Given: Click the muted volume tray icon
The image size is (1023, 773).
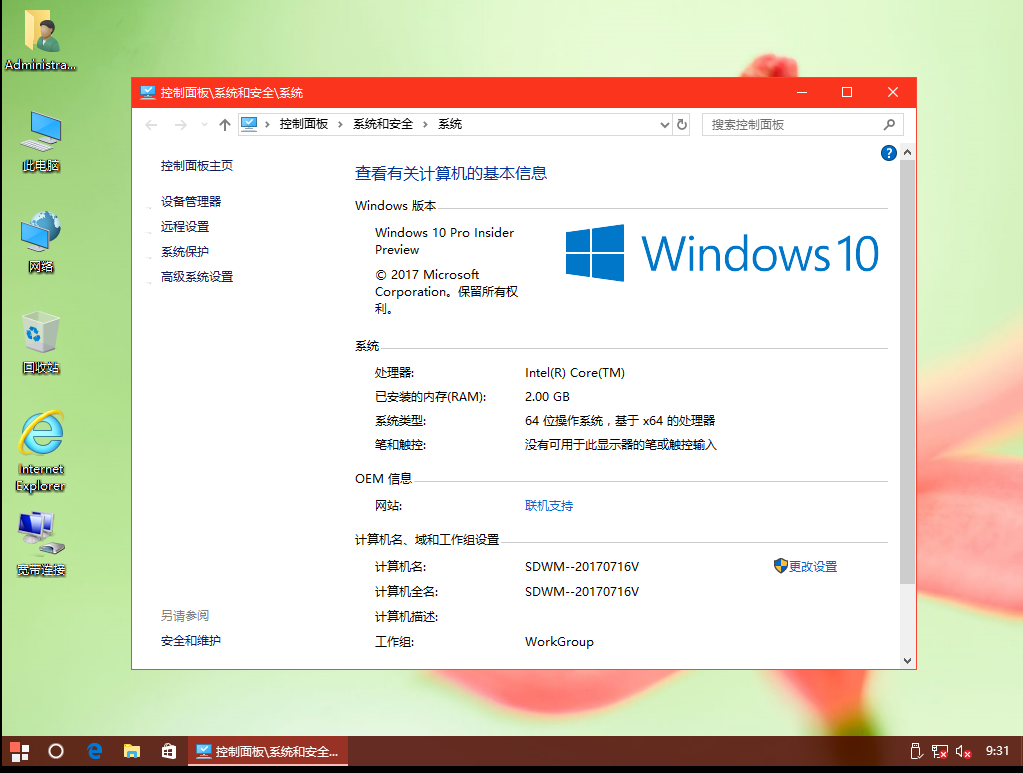Looking at the screenshot, I should 963,751.
